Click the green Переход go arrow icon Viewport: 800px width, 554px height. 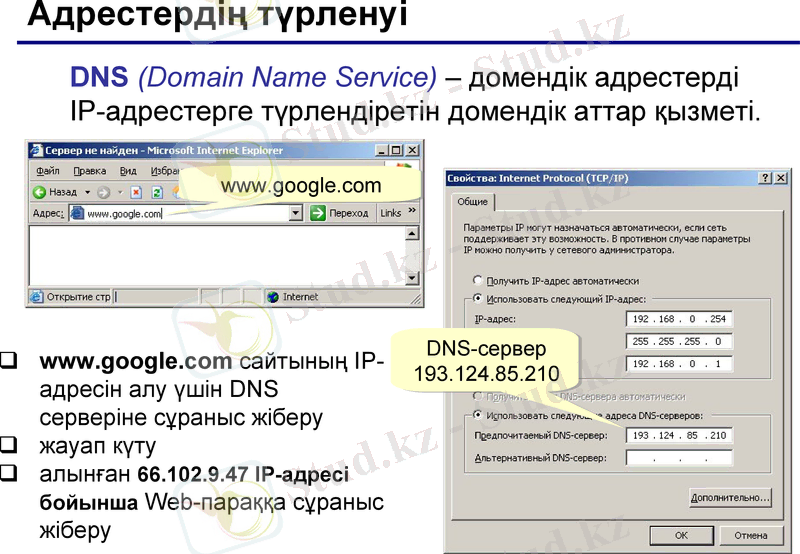pyautogui.click(x=317, y=213)
